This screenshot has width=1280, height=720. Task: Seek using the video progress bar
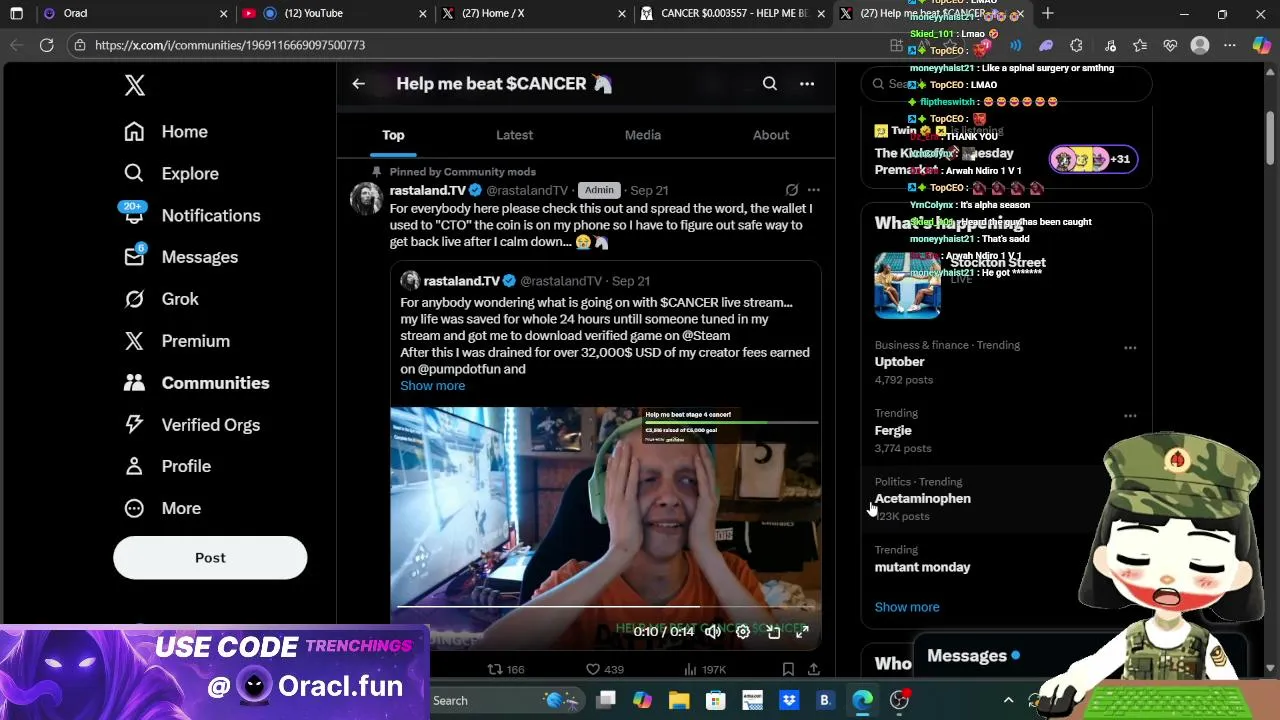[x=606, y=606]
